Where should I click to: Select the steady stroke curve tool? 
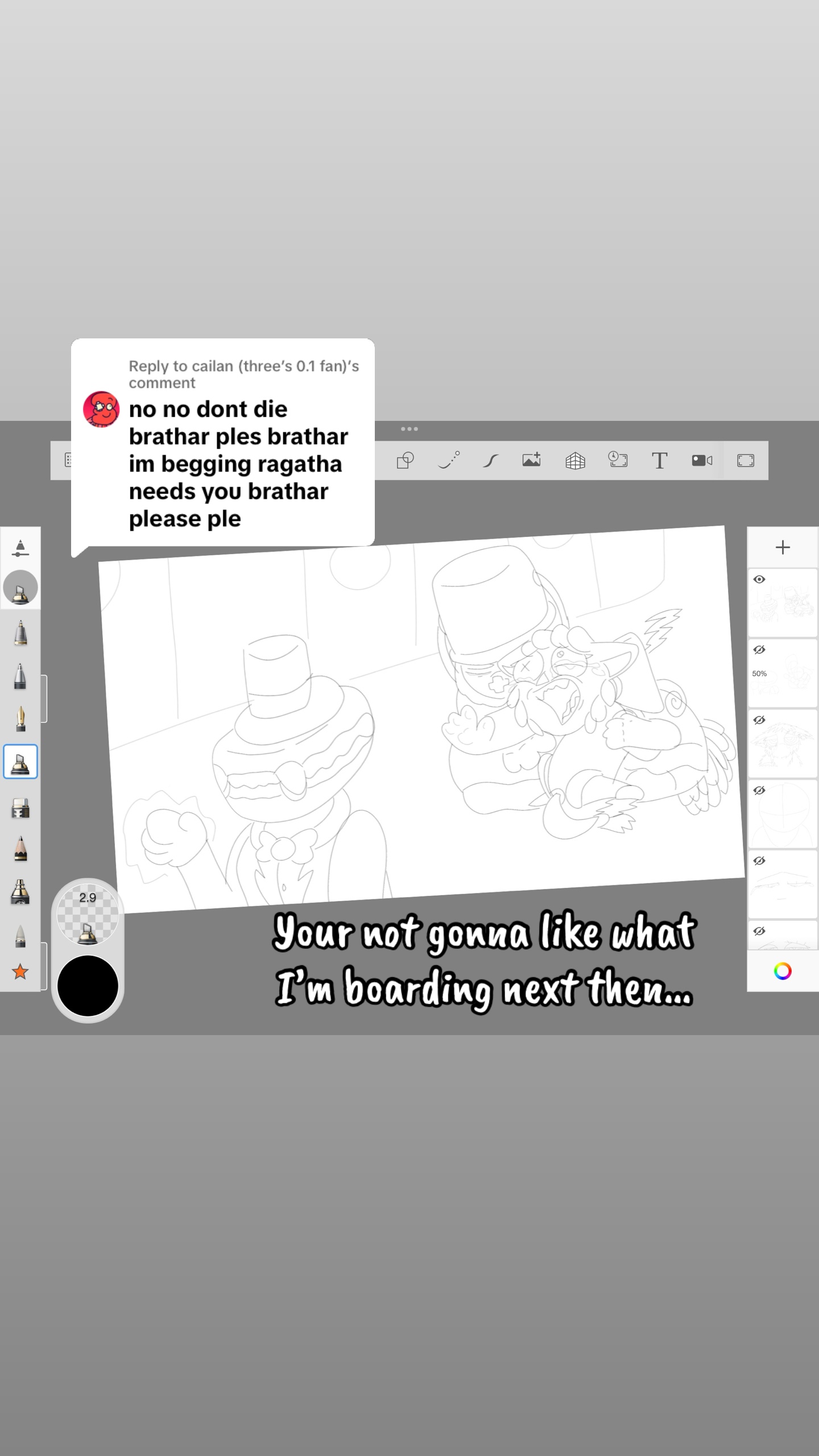pyautogui.click(x=491, y=460)
